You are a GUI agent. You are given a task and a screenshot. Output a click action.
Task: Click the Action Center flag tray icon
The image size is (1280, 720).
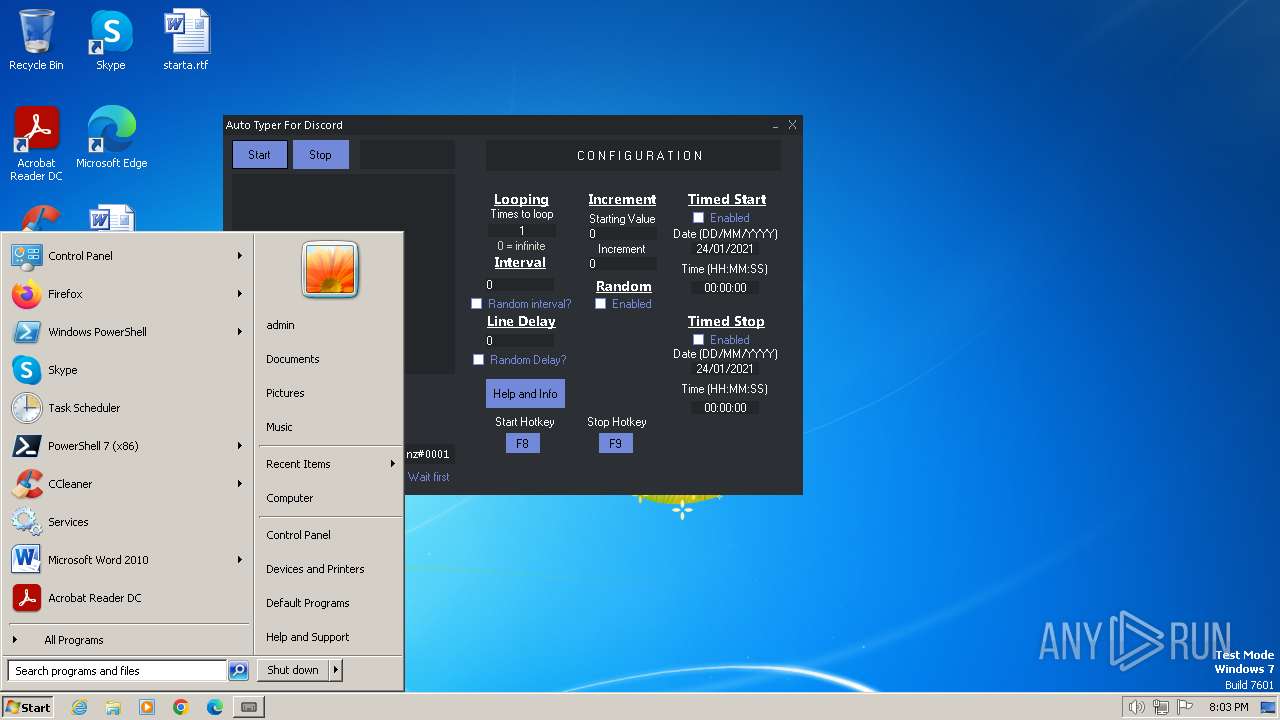(1186, 707)
